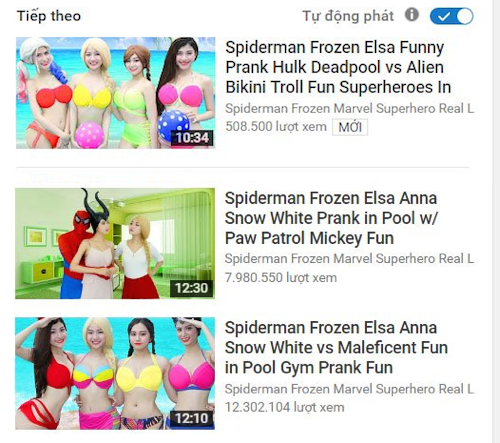
Task: Open channel name under the second video
Action: point(349,259)
